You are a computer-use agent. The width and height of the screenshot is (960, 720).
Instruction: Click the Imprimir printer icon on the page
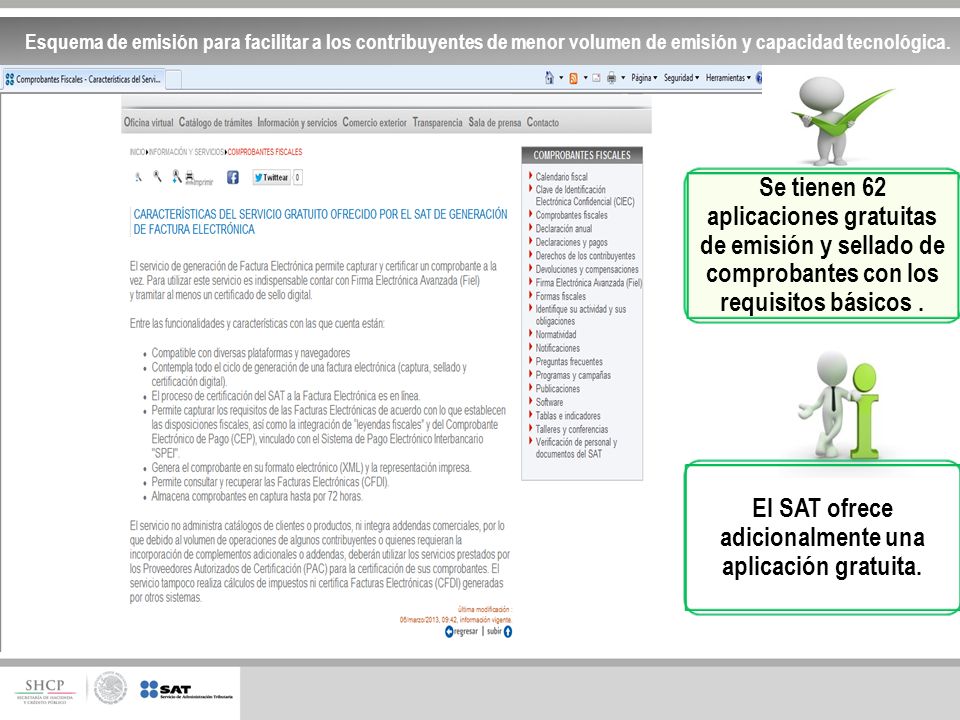click(x=190, y=178)
